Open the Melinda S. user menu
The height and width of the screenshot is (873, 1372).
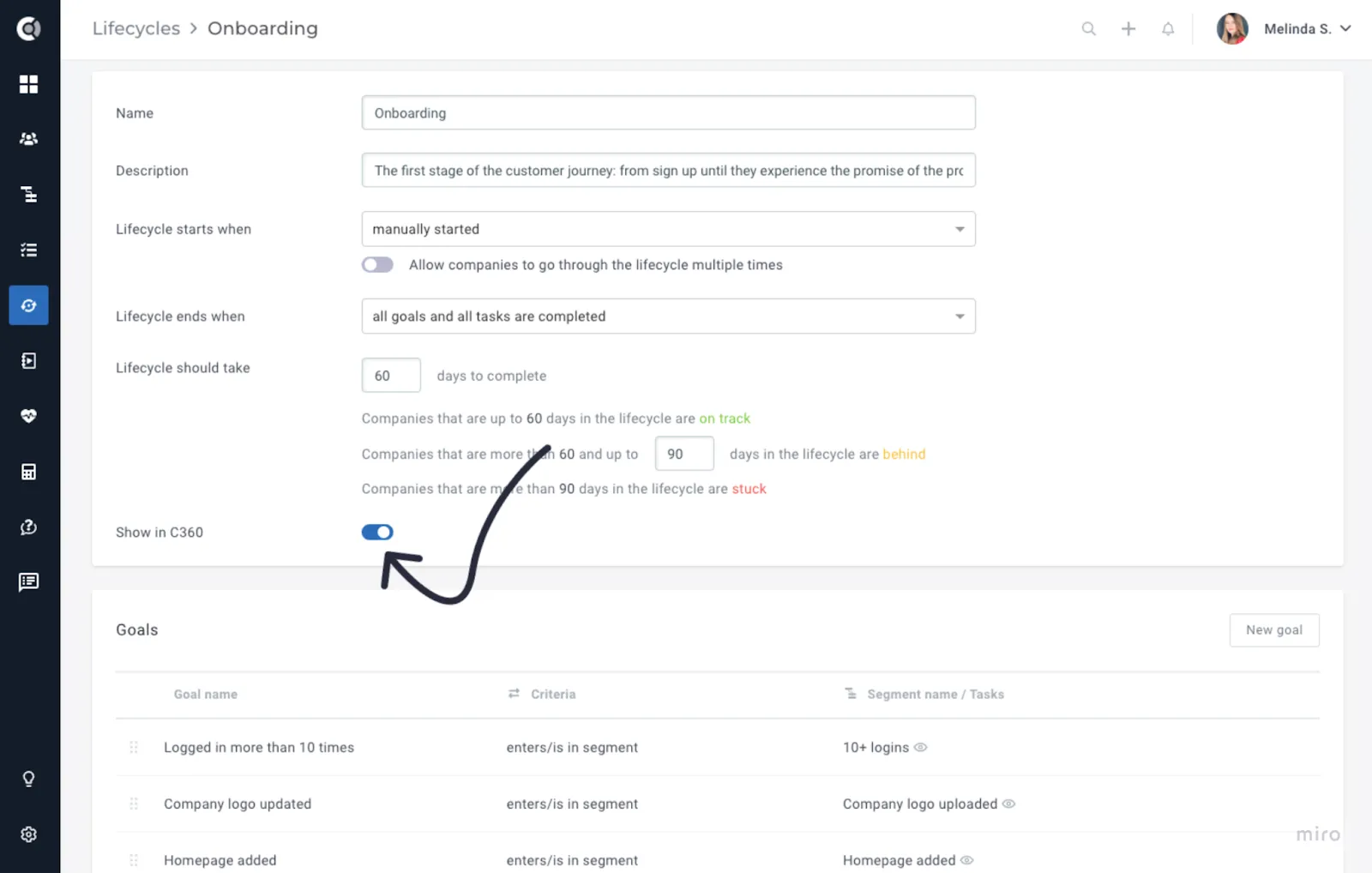(1285, 28)
